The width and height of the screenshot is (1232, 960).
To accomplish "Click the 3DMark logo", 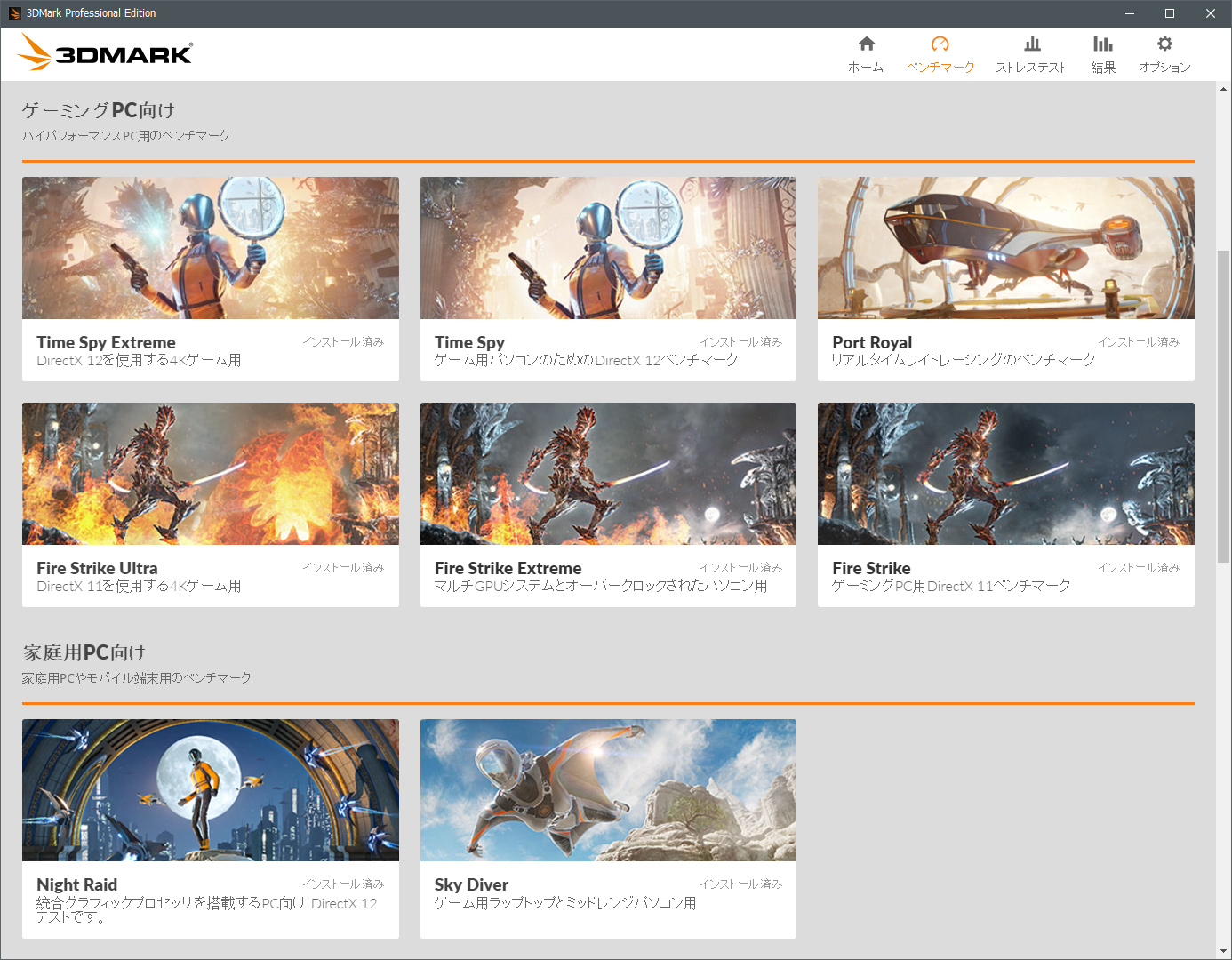I will (105, 53).
